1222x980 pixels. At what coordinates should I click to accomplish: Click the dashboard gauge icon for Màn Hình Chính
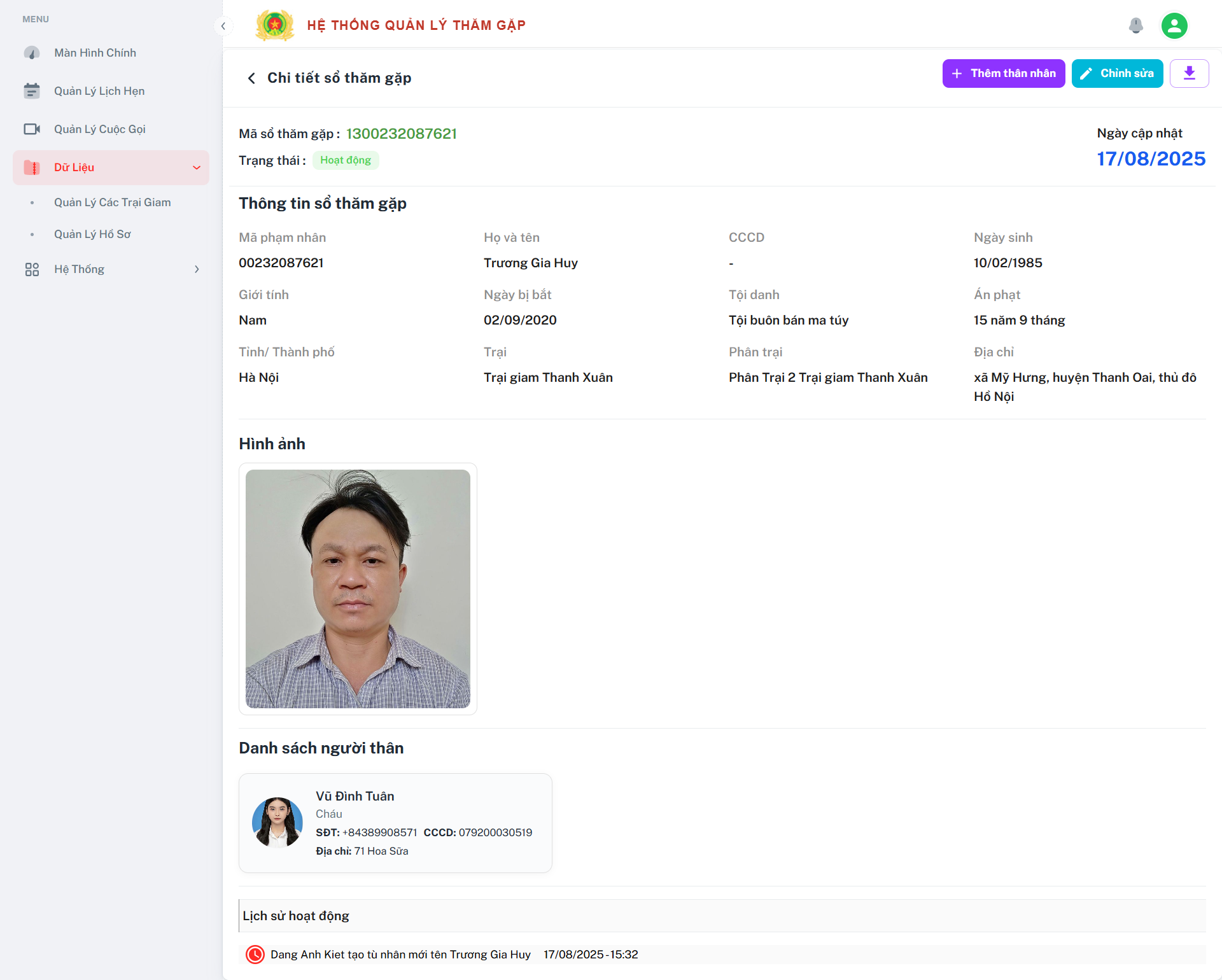[32, 53]
